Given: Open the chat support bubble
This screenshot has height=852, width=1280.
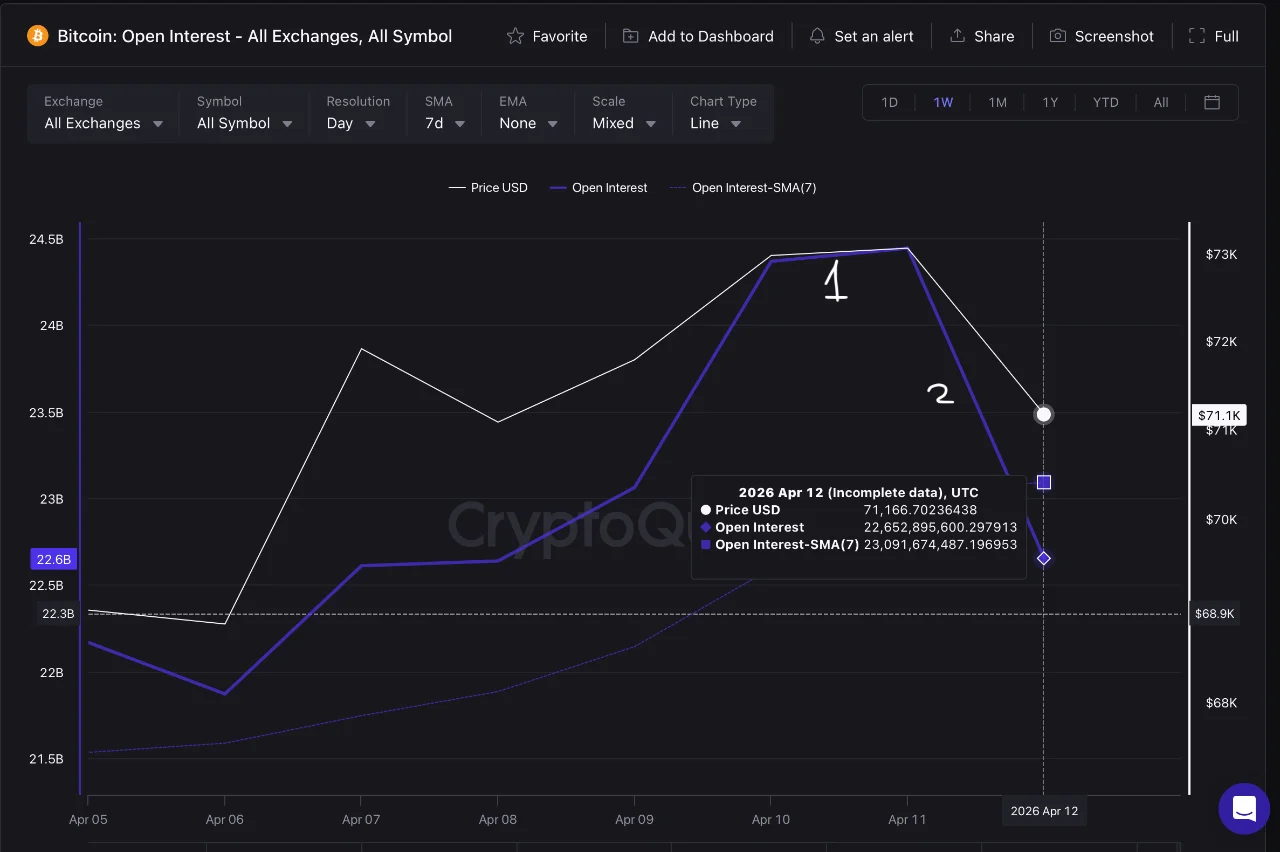Looking at the screenshot, I should [x=1243, y=809].
